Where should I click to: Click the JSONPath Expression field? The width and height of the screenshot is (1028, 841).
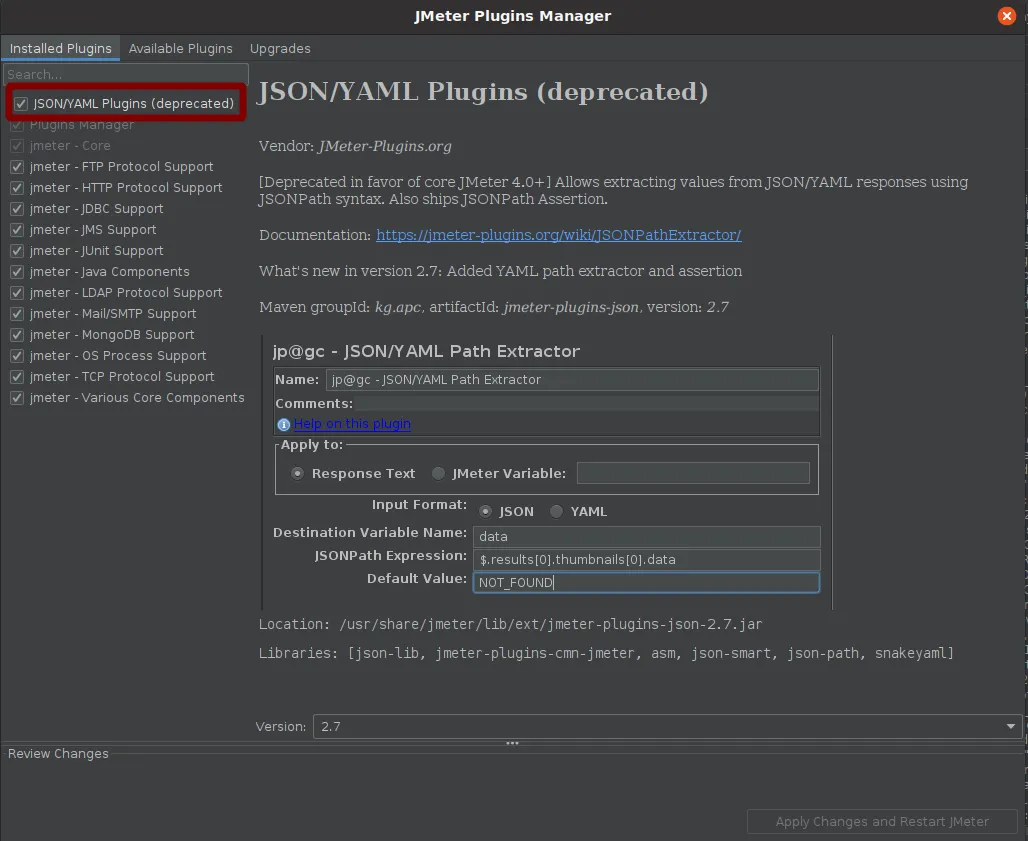pos(646,559)
